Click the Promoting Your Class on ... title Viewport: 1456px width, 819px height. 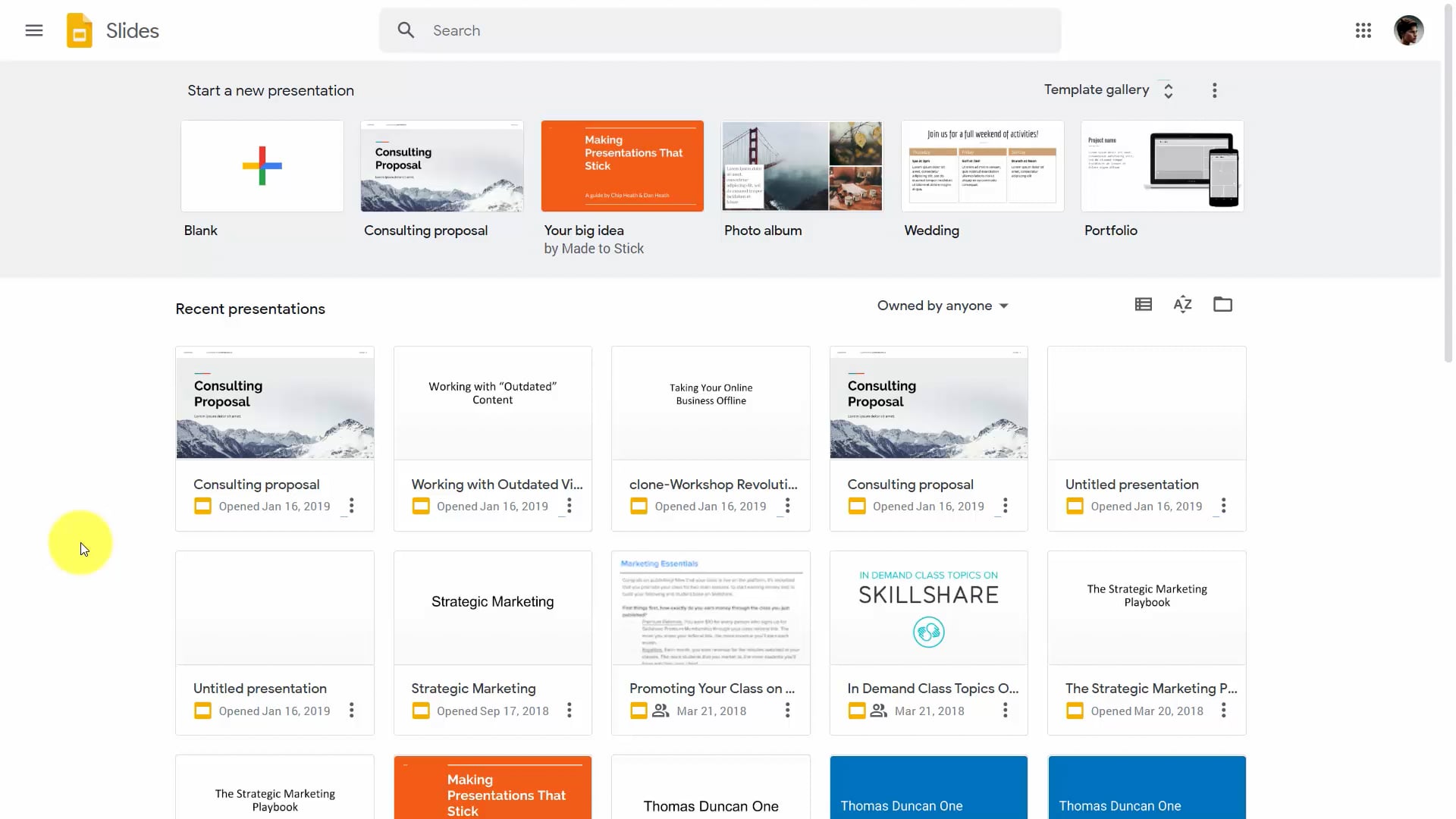(712, 689)
